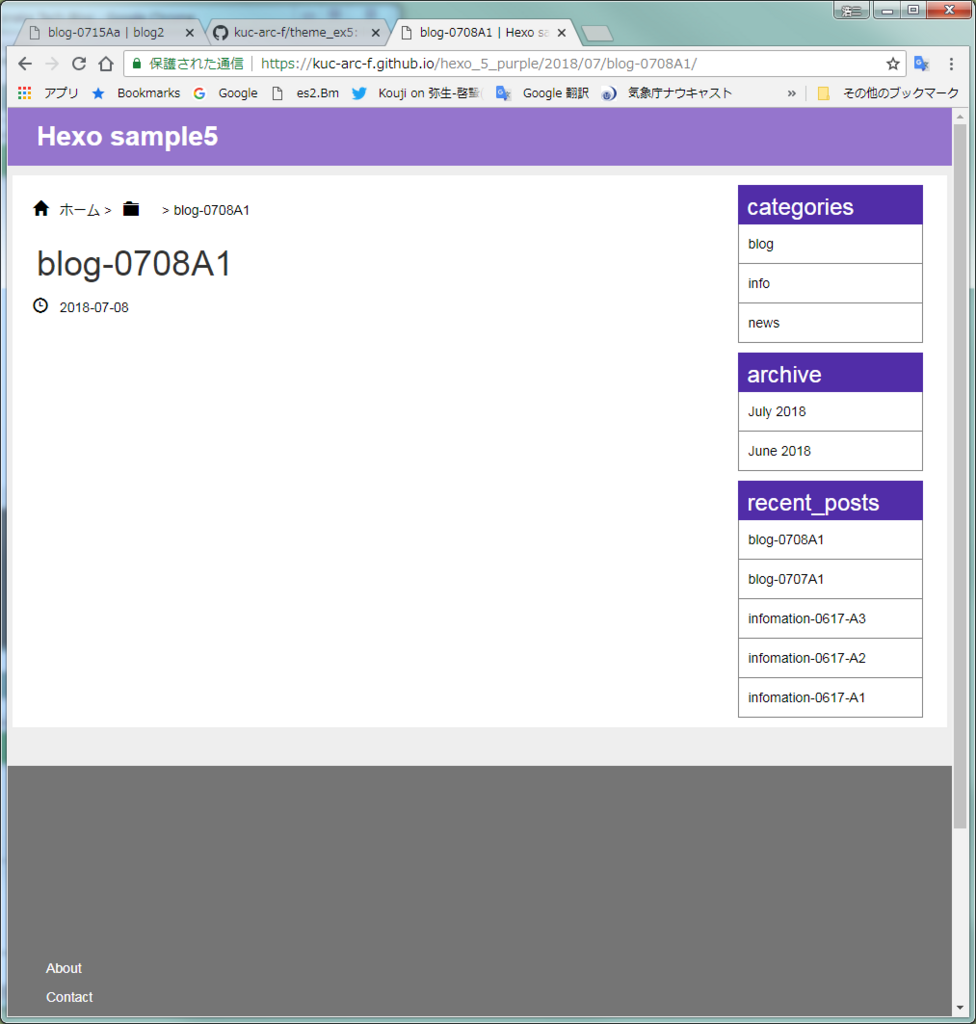Open recent post blog-0708A1
Image resolution: width=976 pixels, height=1024 pixels.
tap(830, 539)
